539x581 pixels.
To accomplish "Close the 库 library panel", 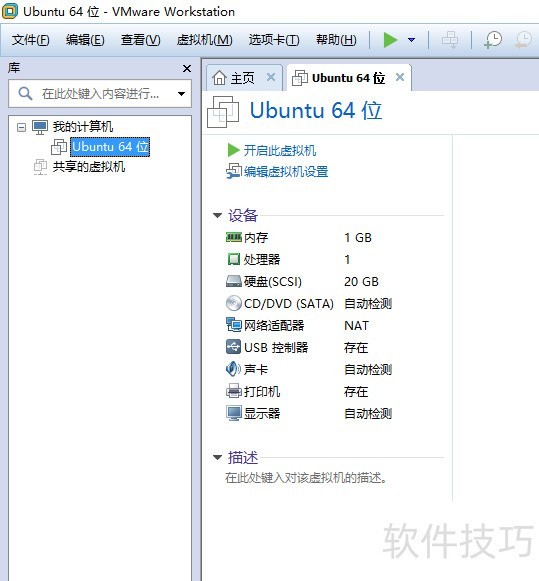I will (x=187, y=69).
